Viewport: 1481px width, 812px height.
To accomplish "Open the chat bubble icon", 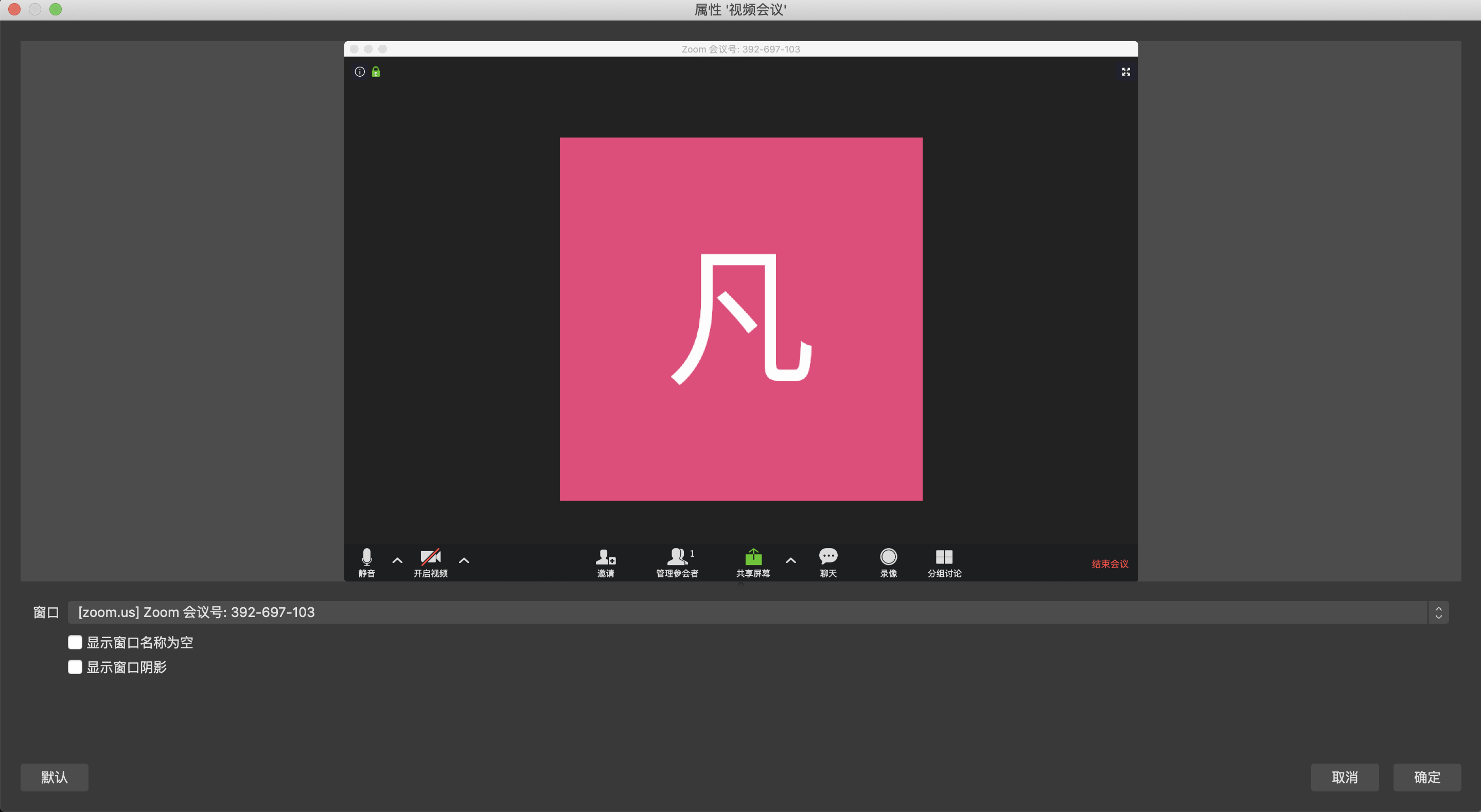I will coord(828,556).
